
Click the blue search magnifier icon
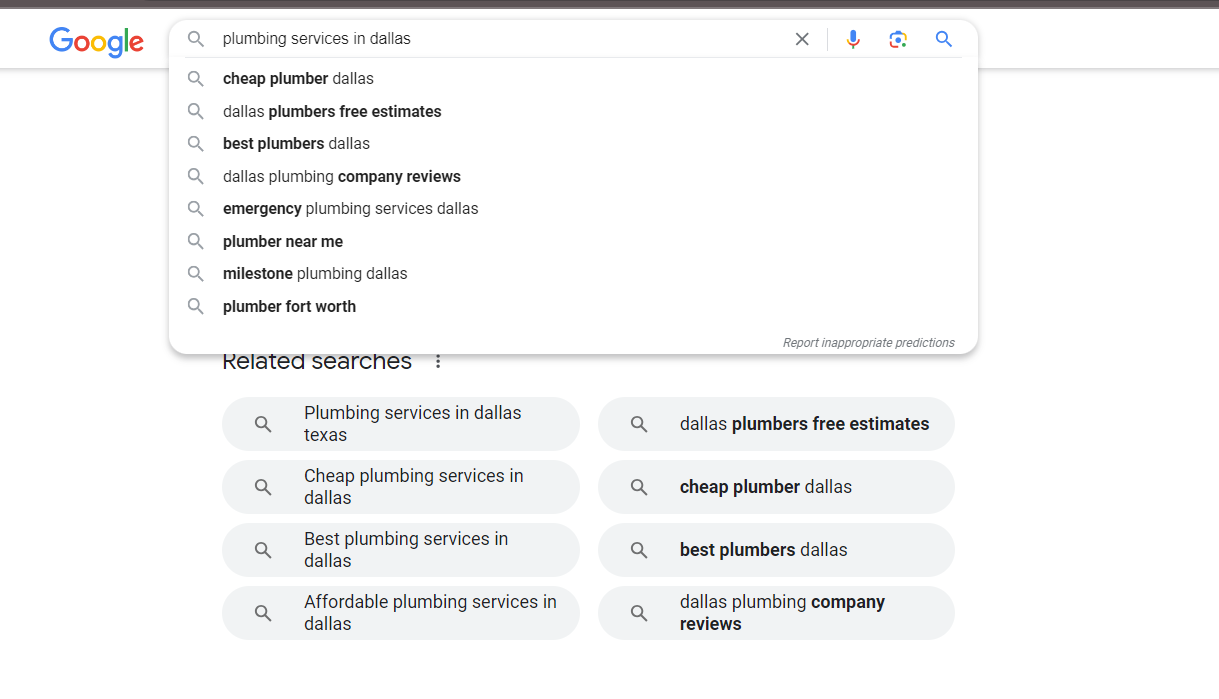(943, 39)
